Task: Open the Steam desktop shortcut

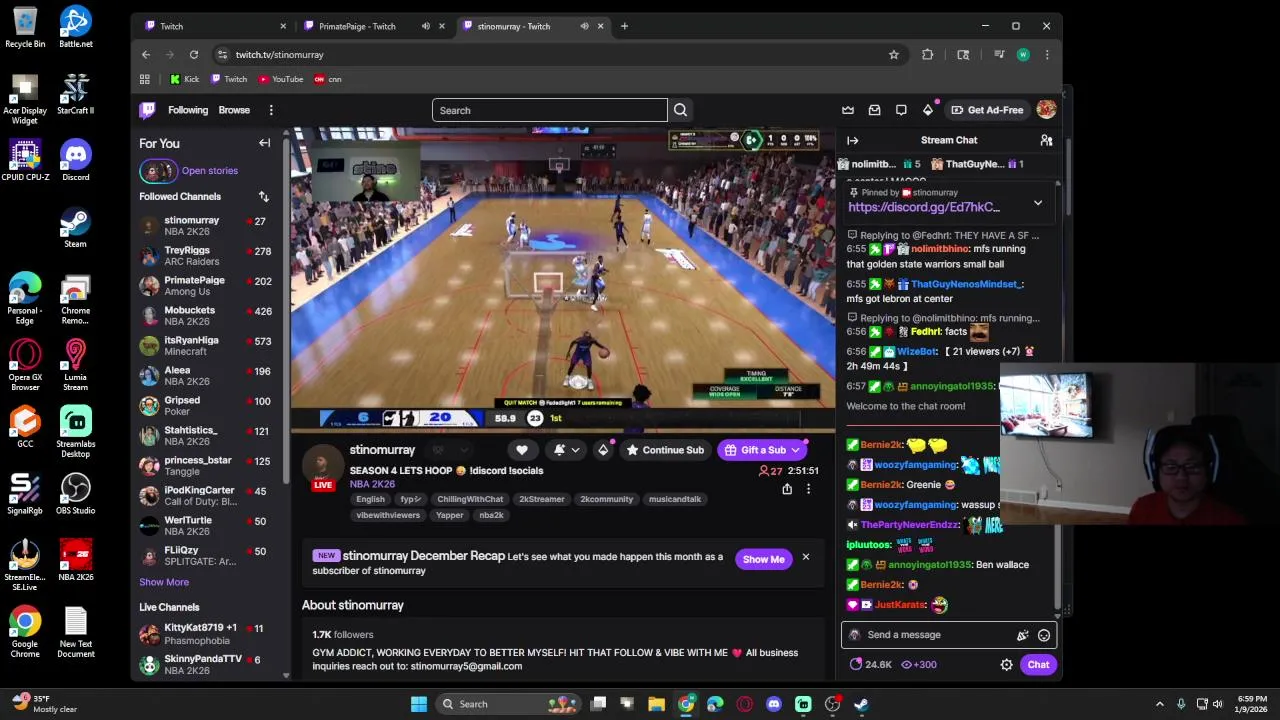Action: (x=76, y=227)
